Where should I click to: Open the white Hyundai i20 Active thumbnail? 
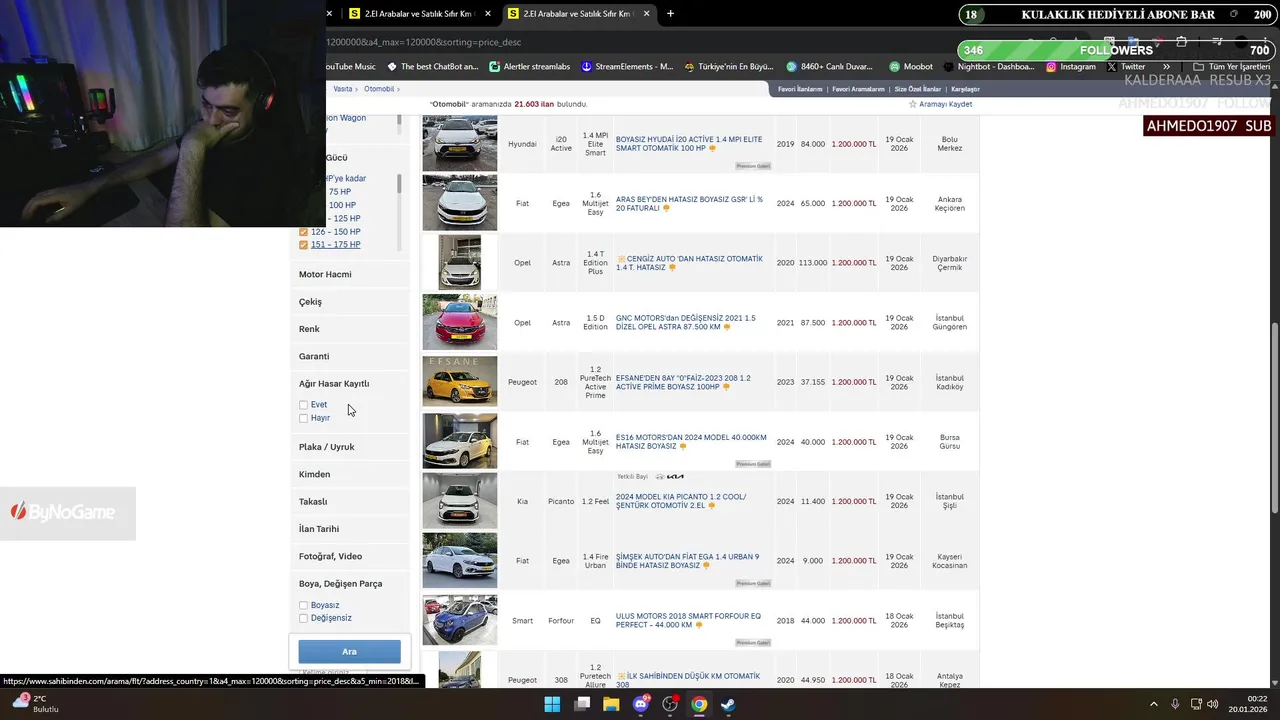[x=460, y=143]
